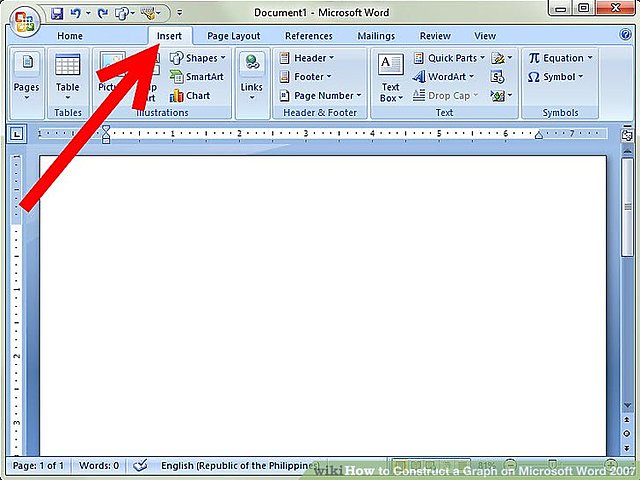Expand the Pages button dropdown

pos(27,77)
